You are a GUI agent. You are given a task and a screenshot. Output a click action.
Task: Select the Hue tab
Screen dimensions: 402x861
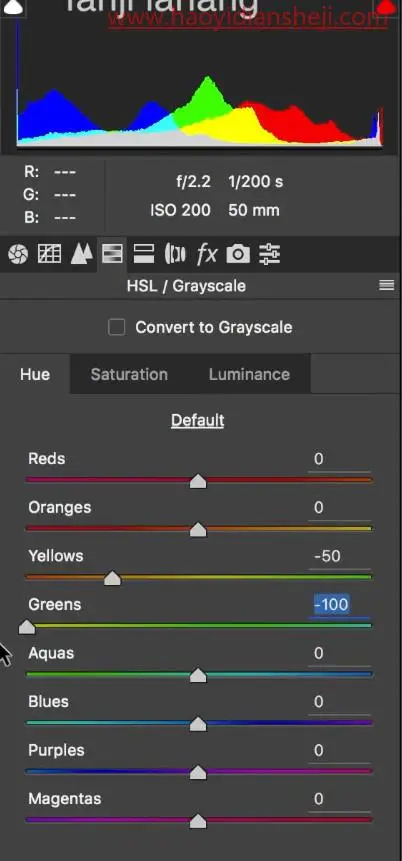35,374
